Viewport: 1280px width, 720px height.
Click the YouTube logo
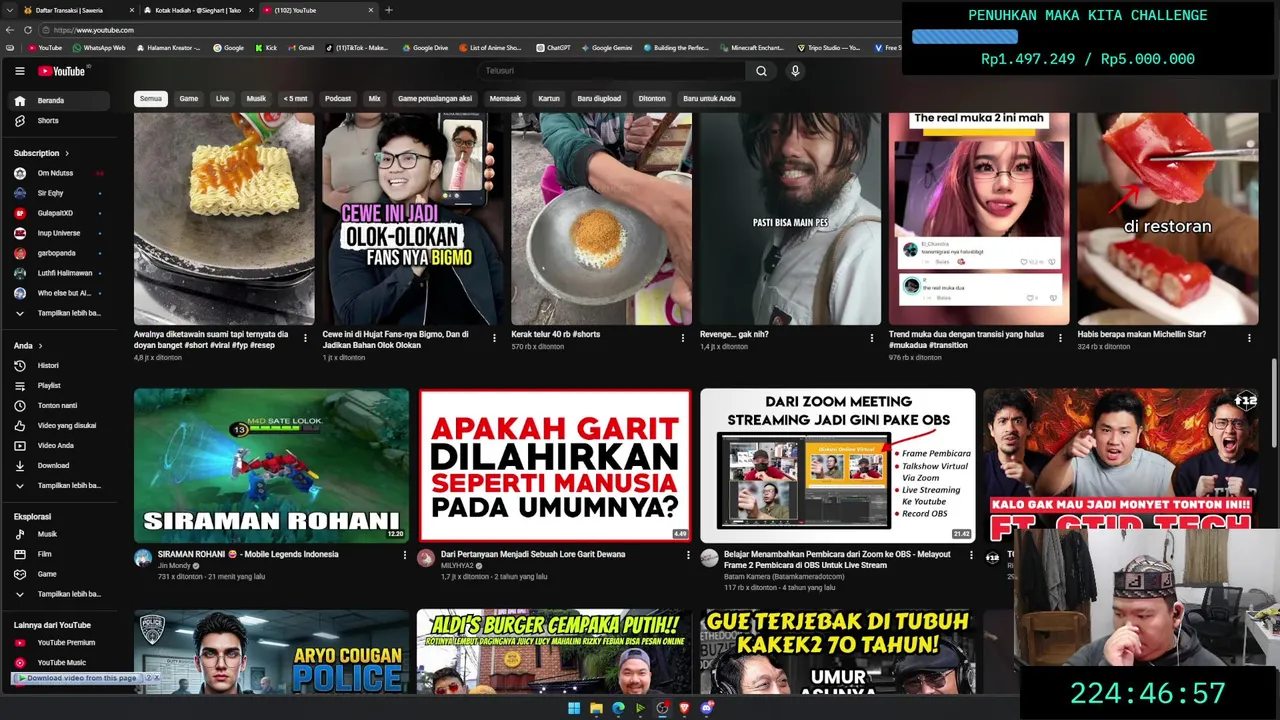62,71
